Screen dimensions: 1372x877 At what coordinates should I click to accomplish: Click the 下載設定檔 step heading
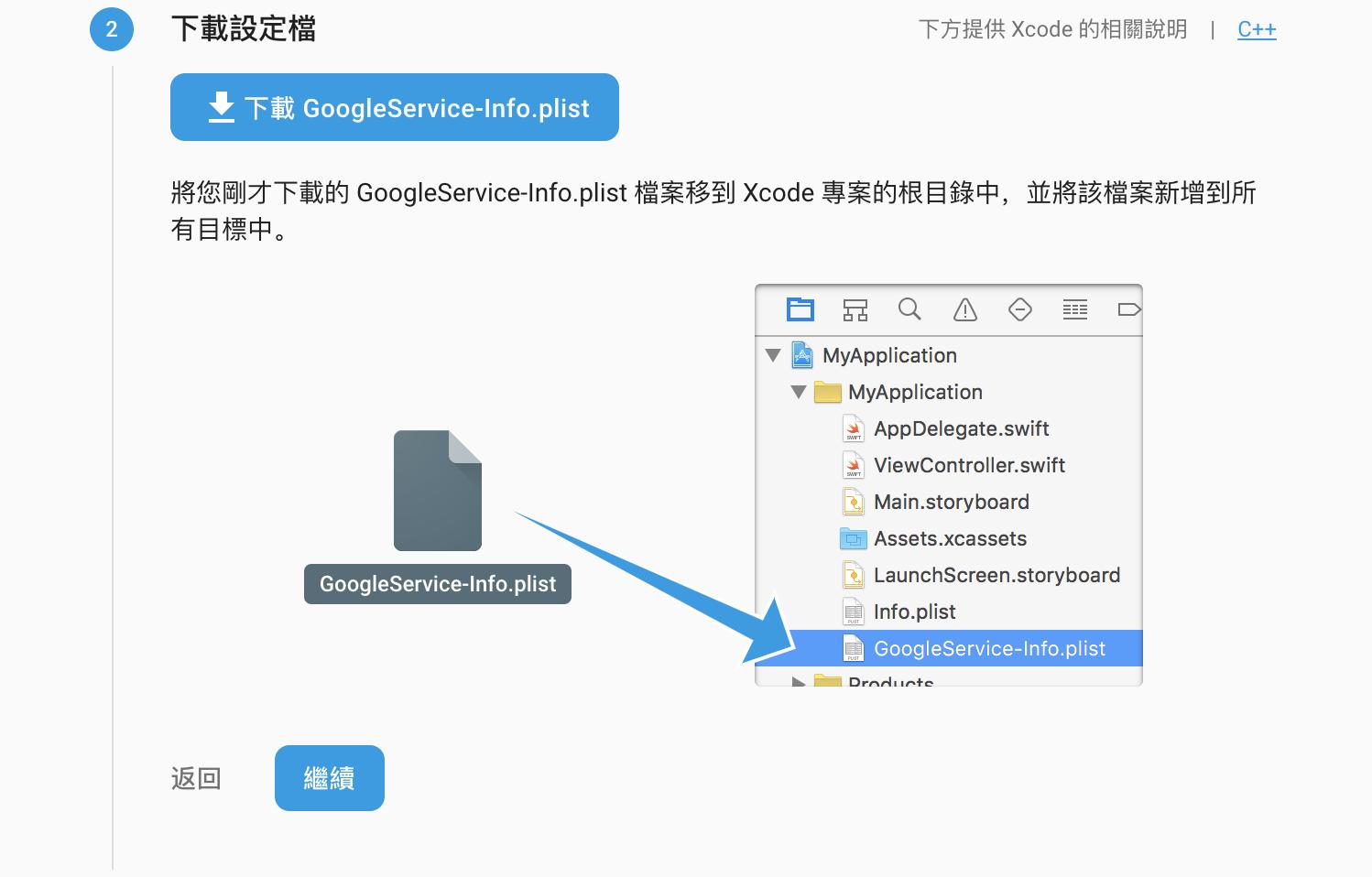244,29
